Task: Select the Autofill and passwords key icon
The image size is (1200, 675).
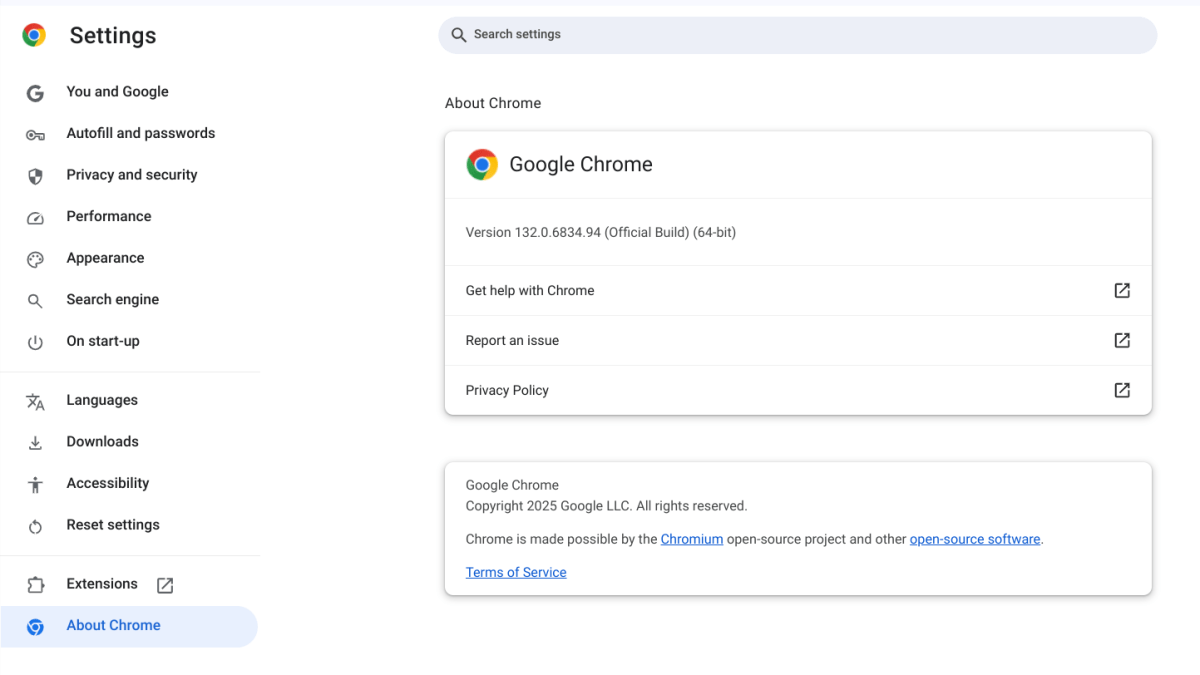Action: click(x=35, y=133)
